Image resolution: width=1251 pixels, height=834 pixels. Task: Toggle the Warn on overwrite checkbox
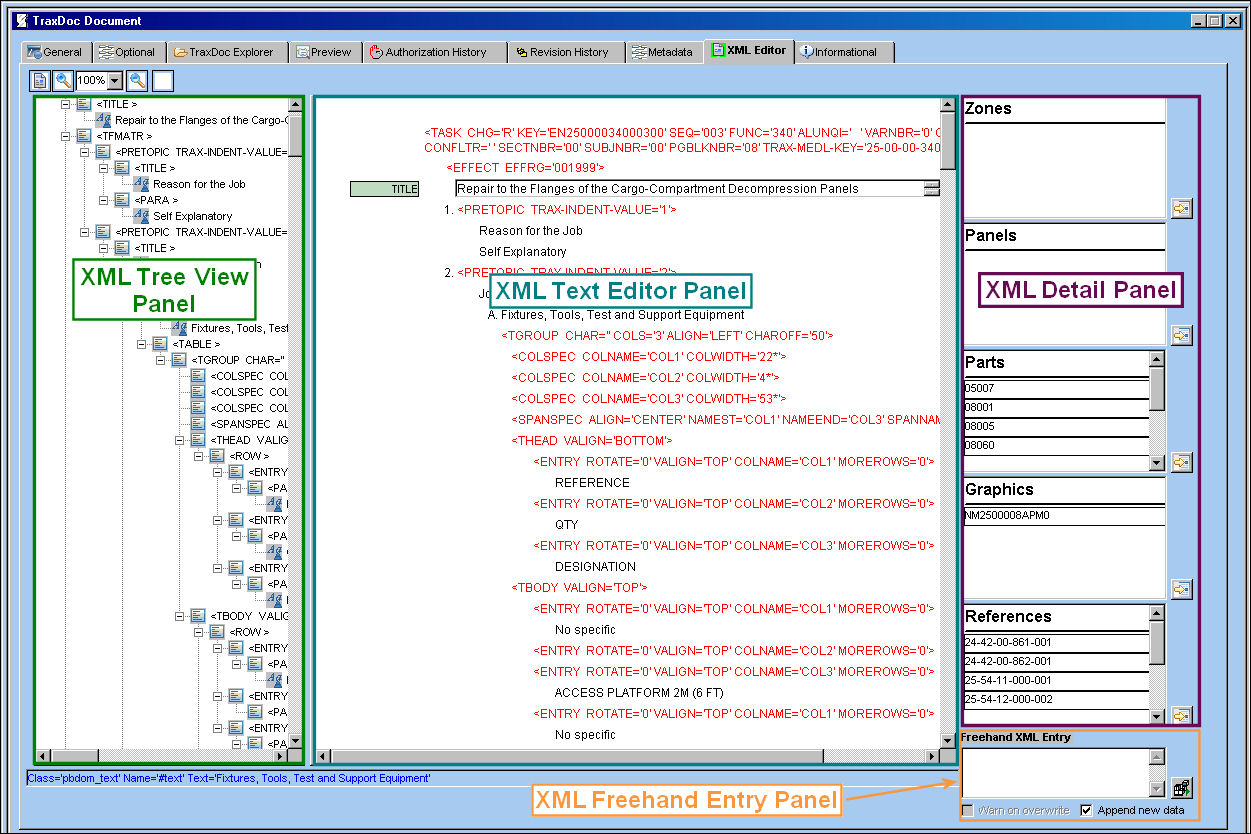[x=967, y=810]
